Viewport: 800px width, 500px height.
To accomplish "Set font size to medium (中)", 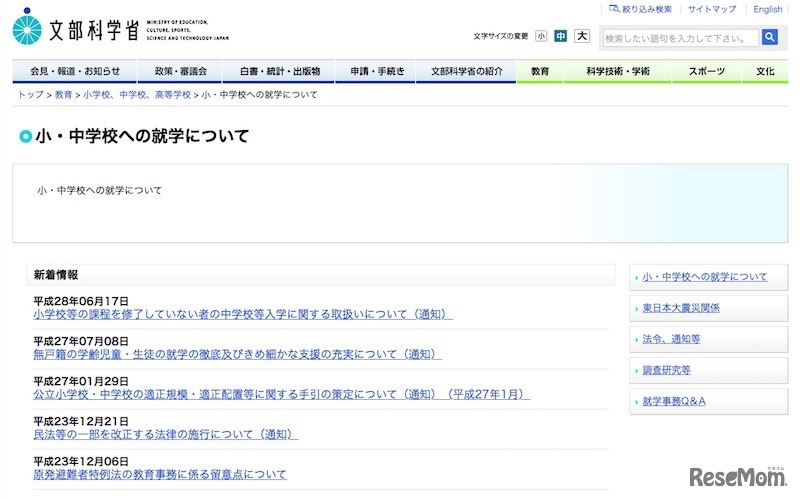I will pos(561,36).
